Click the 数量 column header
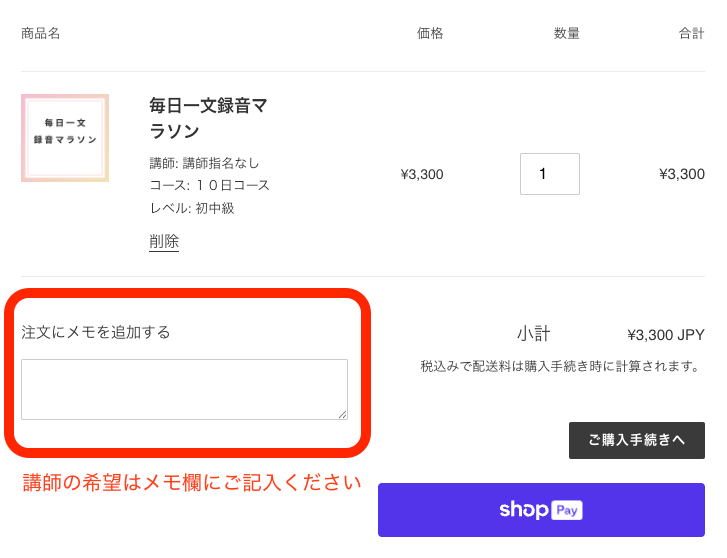This screenshot has width=727, height=558. pos(567,33)
